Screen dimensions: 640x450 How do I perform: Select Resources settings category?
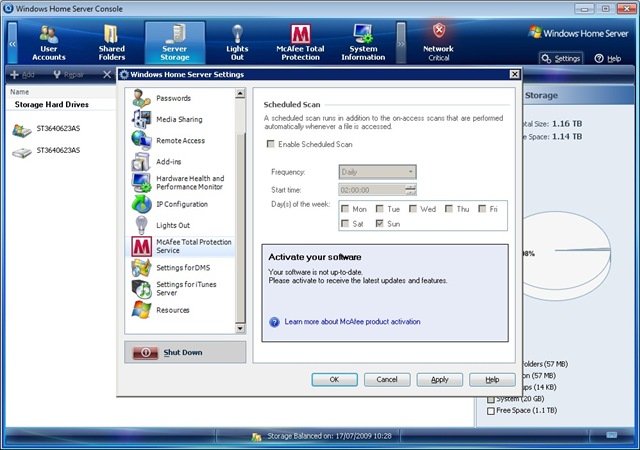[180, 310]
